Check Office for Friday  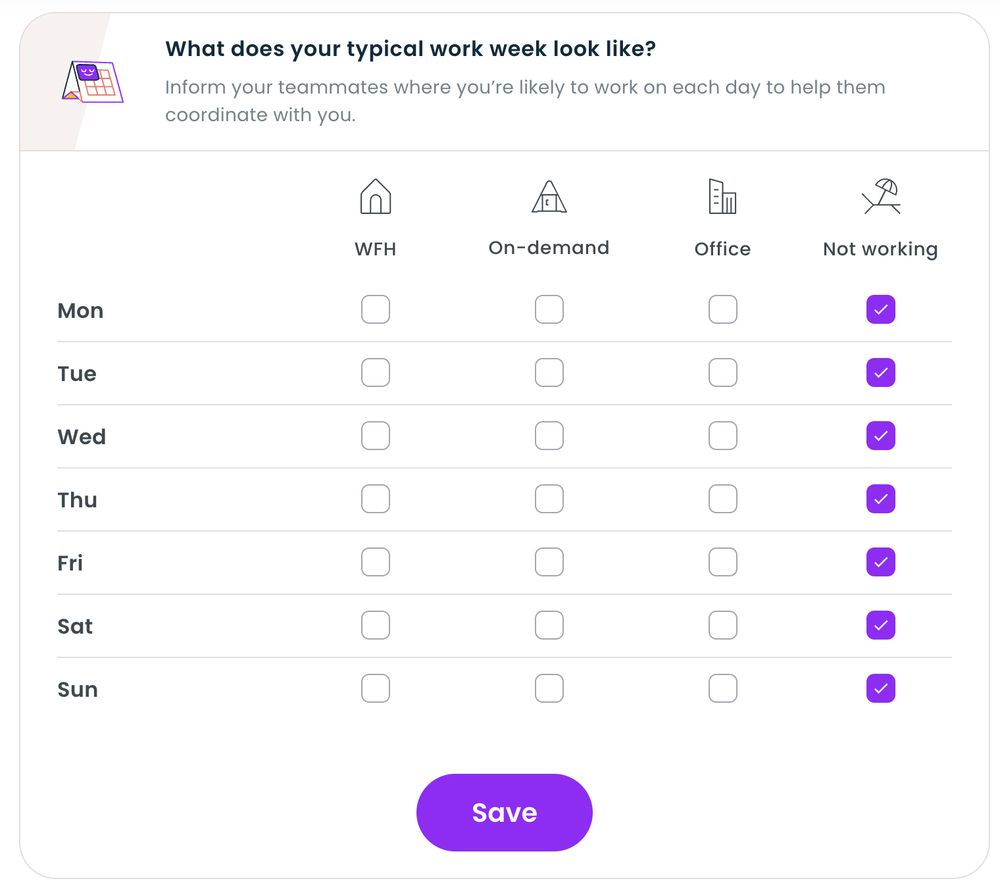click(x=722, y=561)
